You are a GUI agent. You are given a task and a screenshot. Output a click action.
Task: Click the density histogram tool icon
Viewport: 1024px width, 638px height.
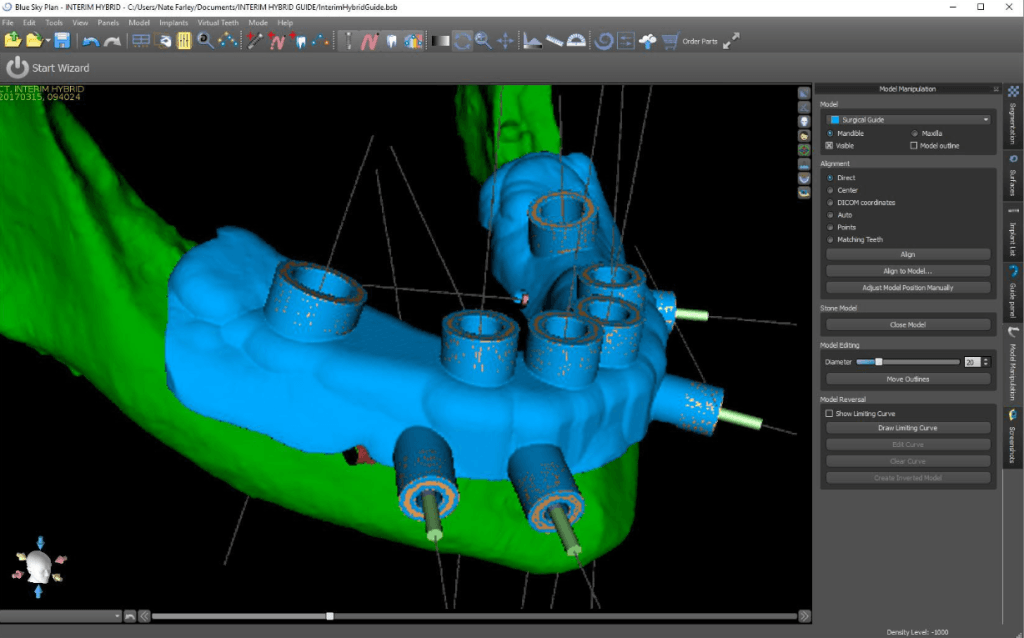point(532,41)
